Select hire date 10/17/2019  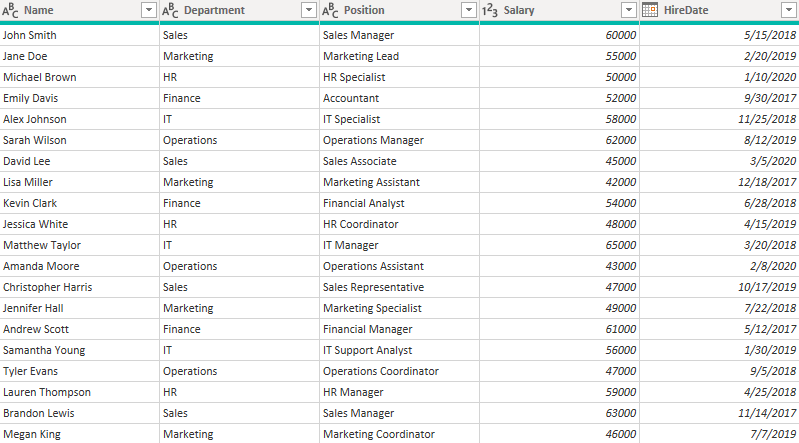[720, 287]
